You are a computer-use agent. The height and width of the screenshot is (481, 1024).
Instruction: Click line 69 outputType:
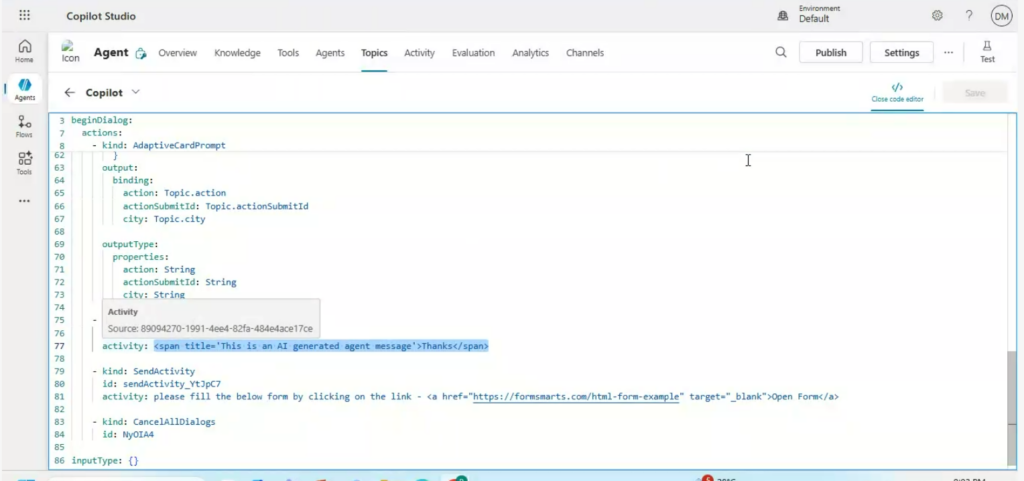click(x=130, y=244)
